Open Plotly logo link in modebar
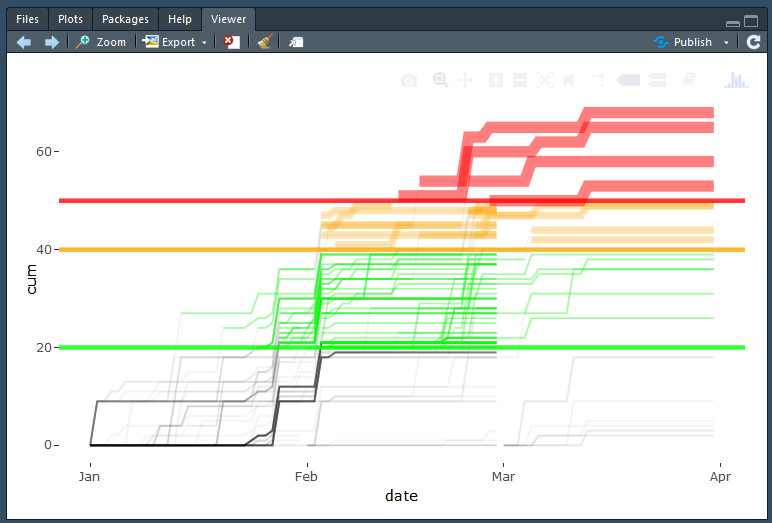 [x=736, y=80]
